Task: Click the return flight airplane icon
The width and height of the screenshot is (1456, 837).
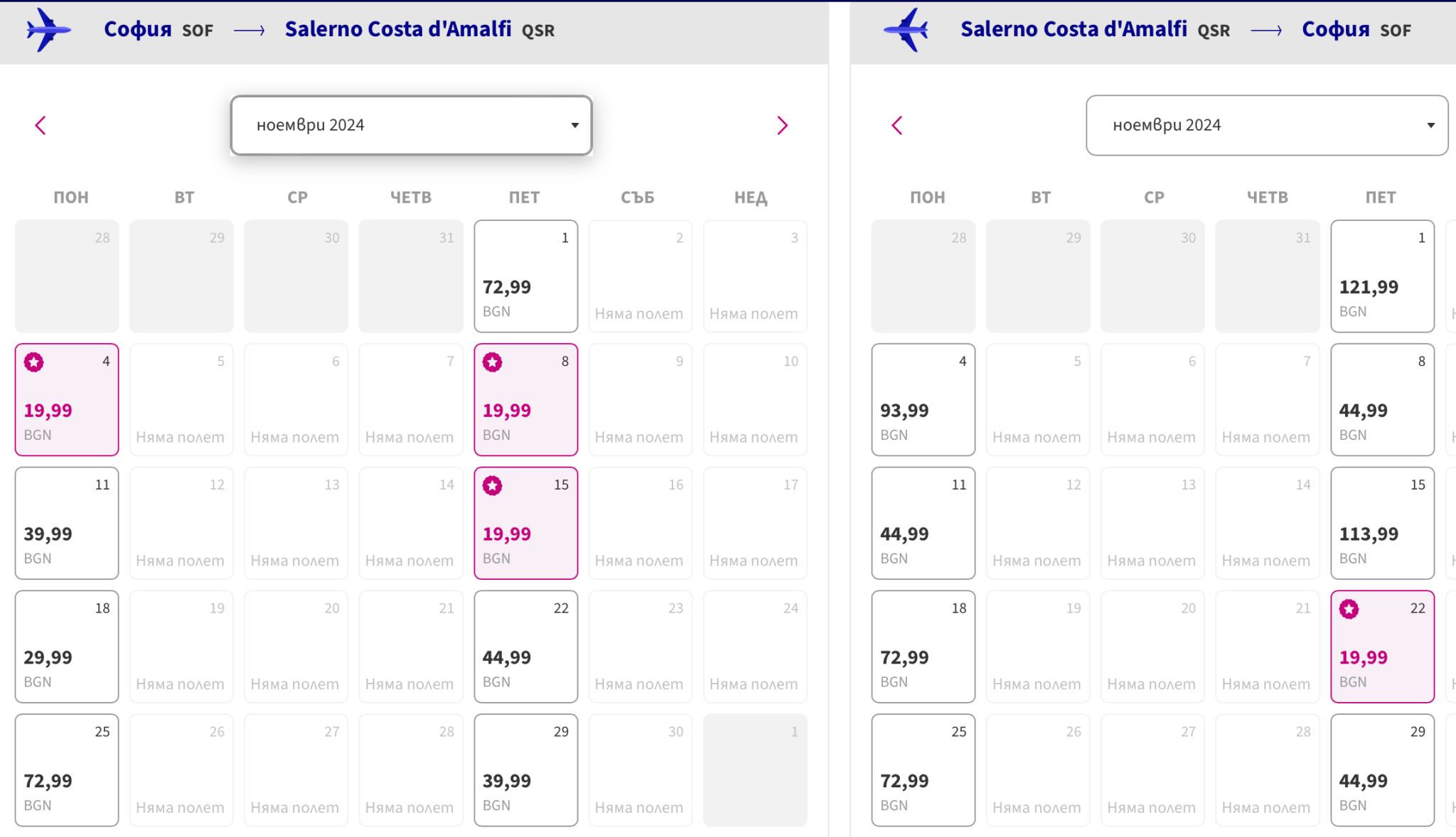Action: (x=906, y=30)
